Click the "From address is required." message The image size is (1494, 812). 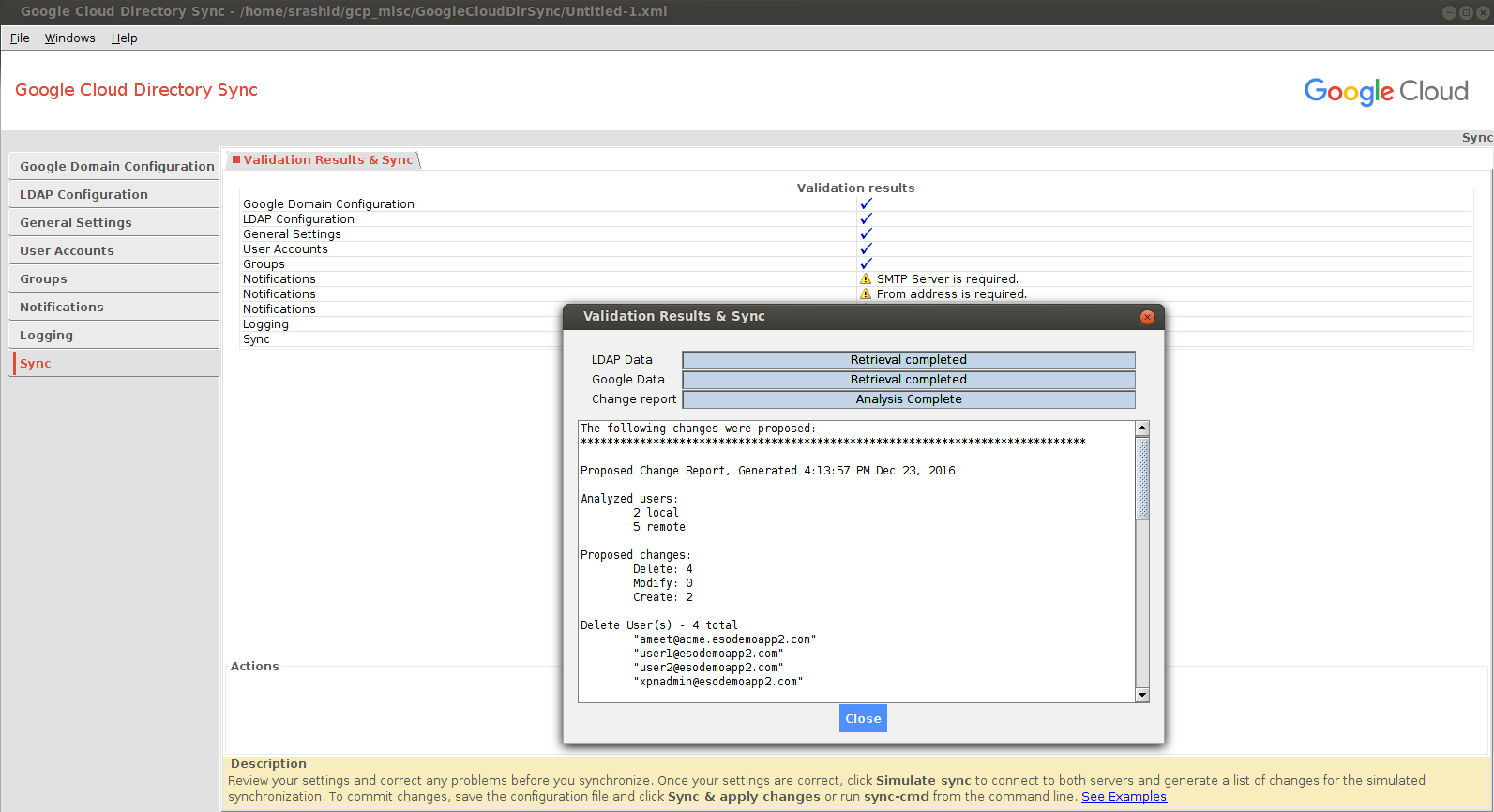[952, 294]
